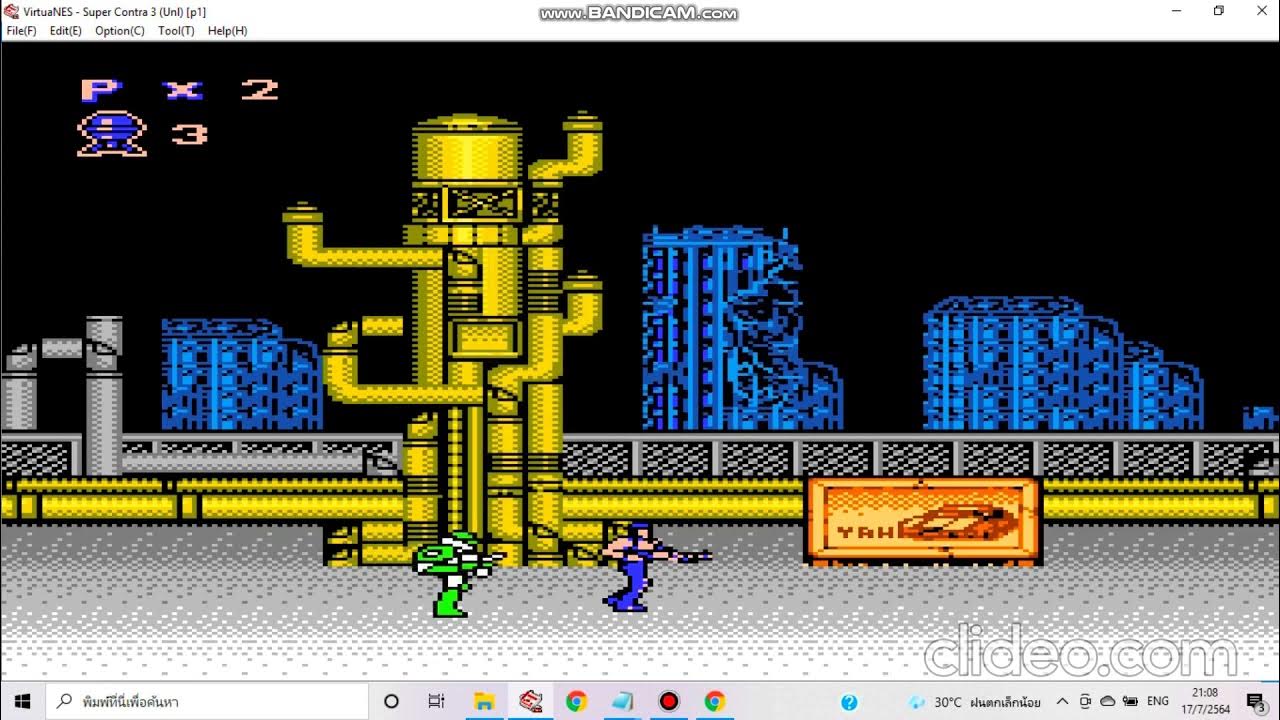Launch File Explorer from the taskbar

484,701
